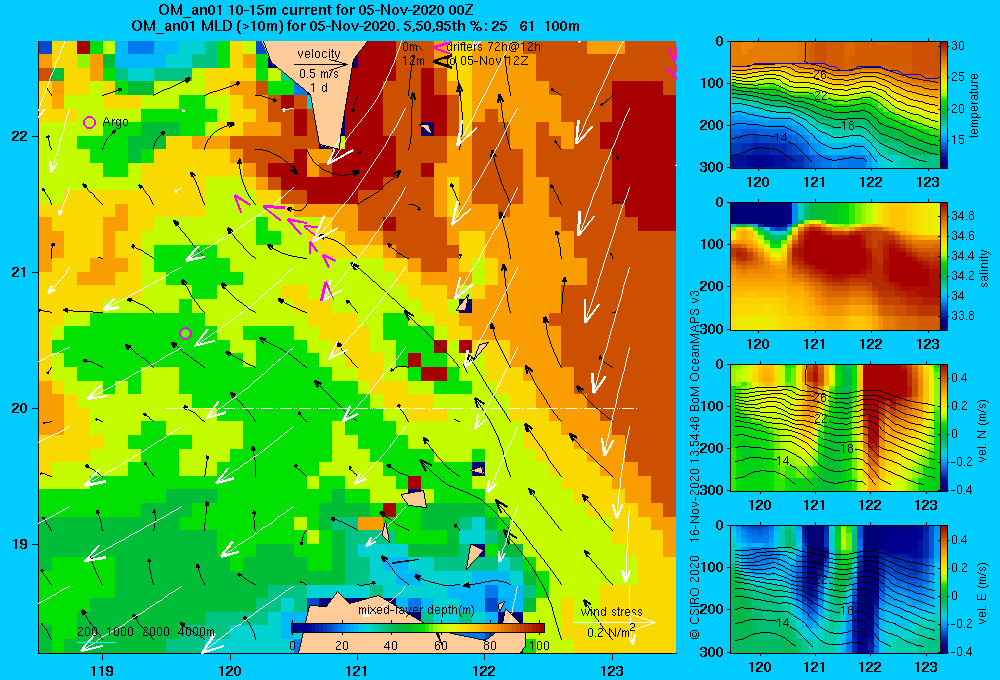Click the black drifter arrowhead beside 12m label
Viewport: 1000px width, 680px height.
coord(443,61)
